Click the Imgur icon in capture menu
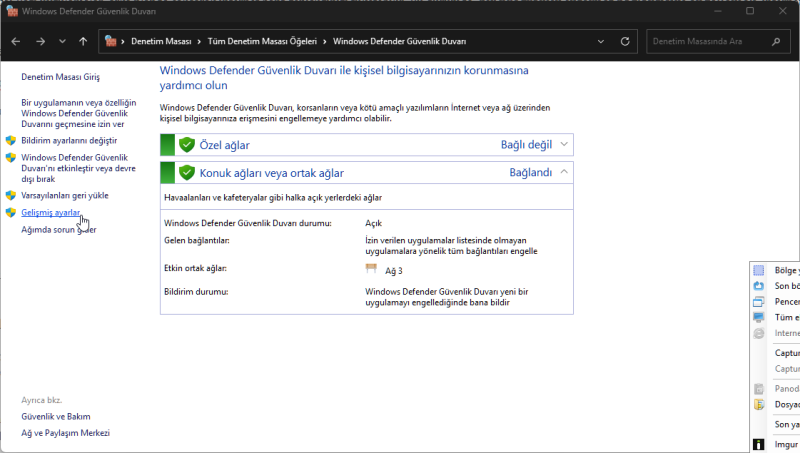 click(x=759, y=444)
